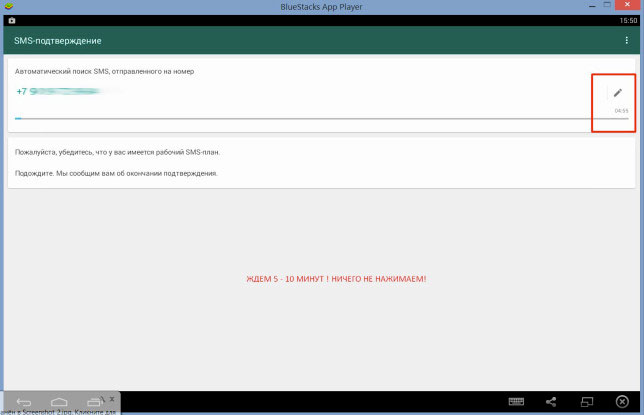
Task: Click the 04:55 countdown timer
Action: click(x=621, y=111)
